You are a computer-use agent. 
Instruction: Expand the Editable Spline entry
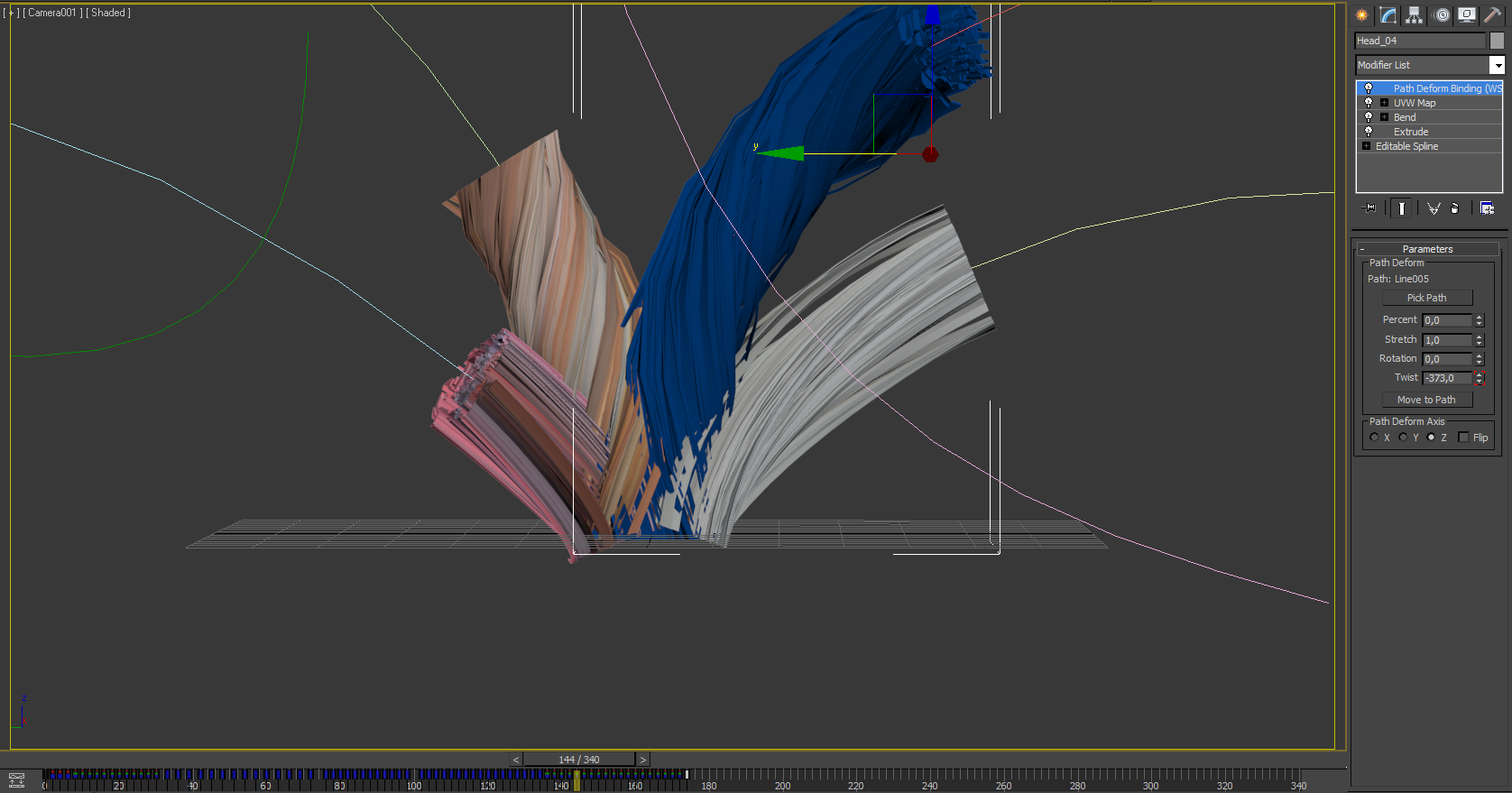(1366, 146)
